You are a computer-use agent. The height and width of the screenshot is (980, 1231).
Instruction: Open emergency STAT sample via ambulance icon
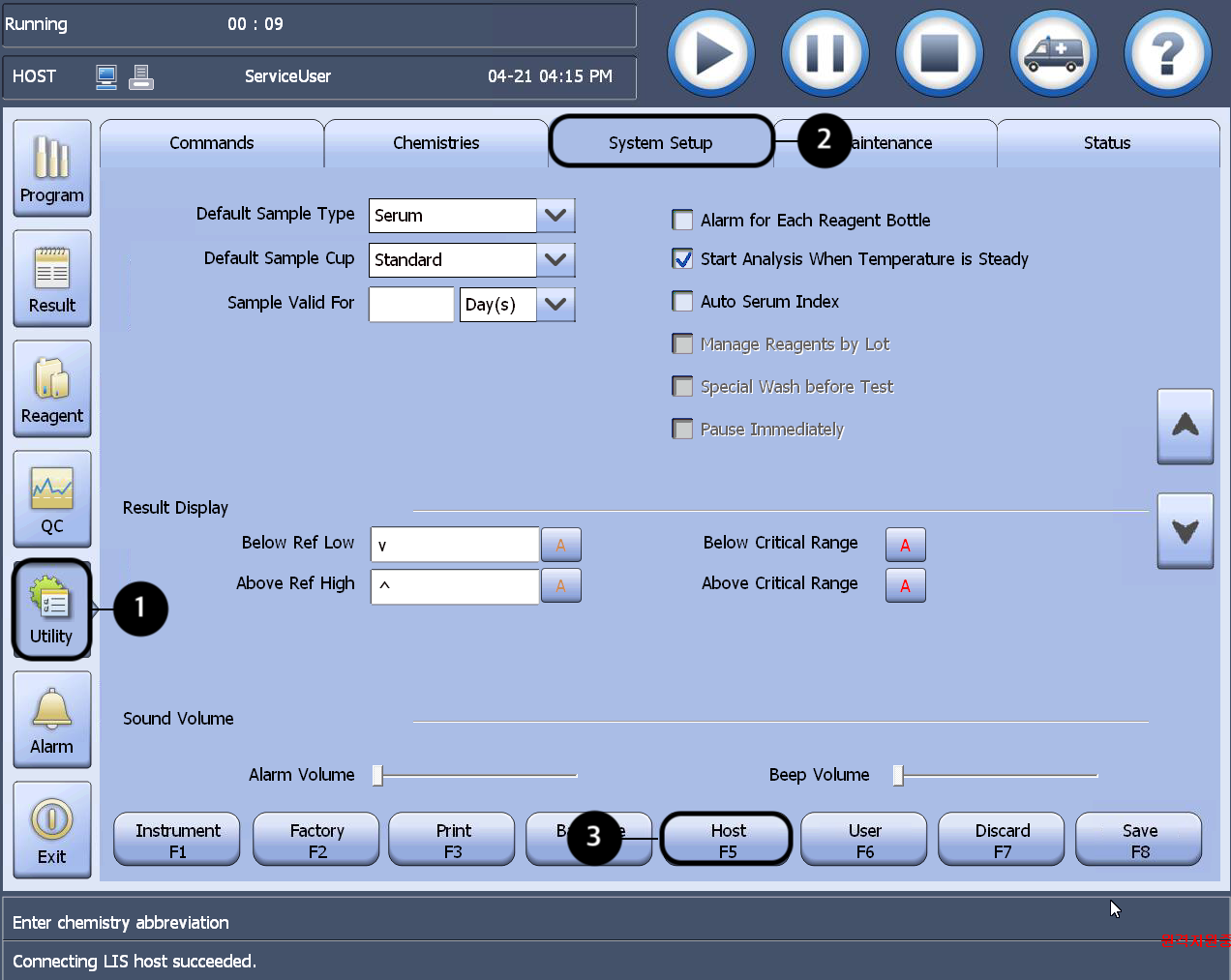coord(1054,53)
